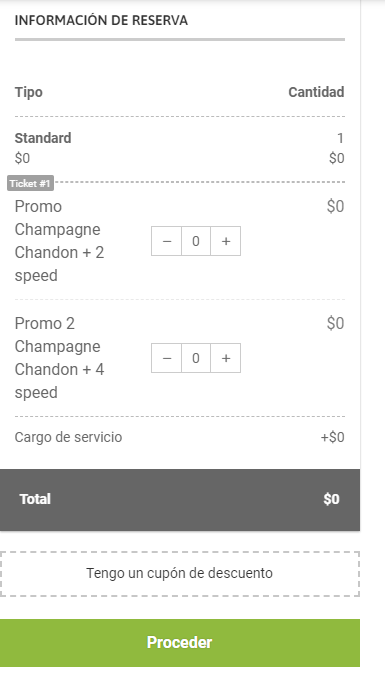This screenshot has width=385, height=680.
Task: Click the green Proceder button
Action: click(x=180, y=643)
